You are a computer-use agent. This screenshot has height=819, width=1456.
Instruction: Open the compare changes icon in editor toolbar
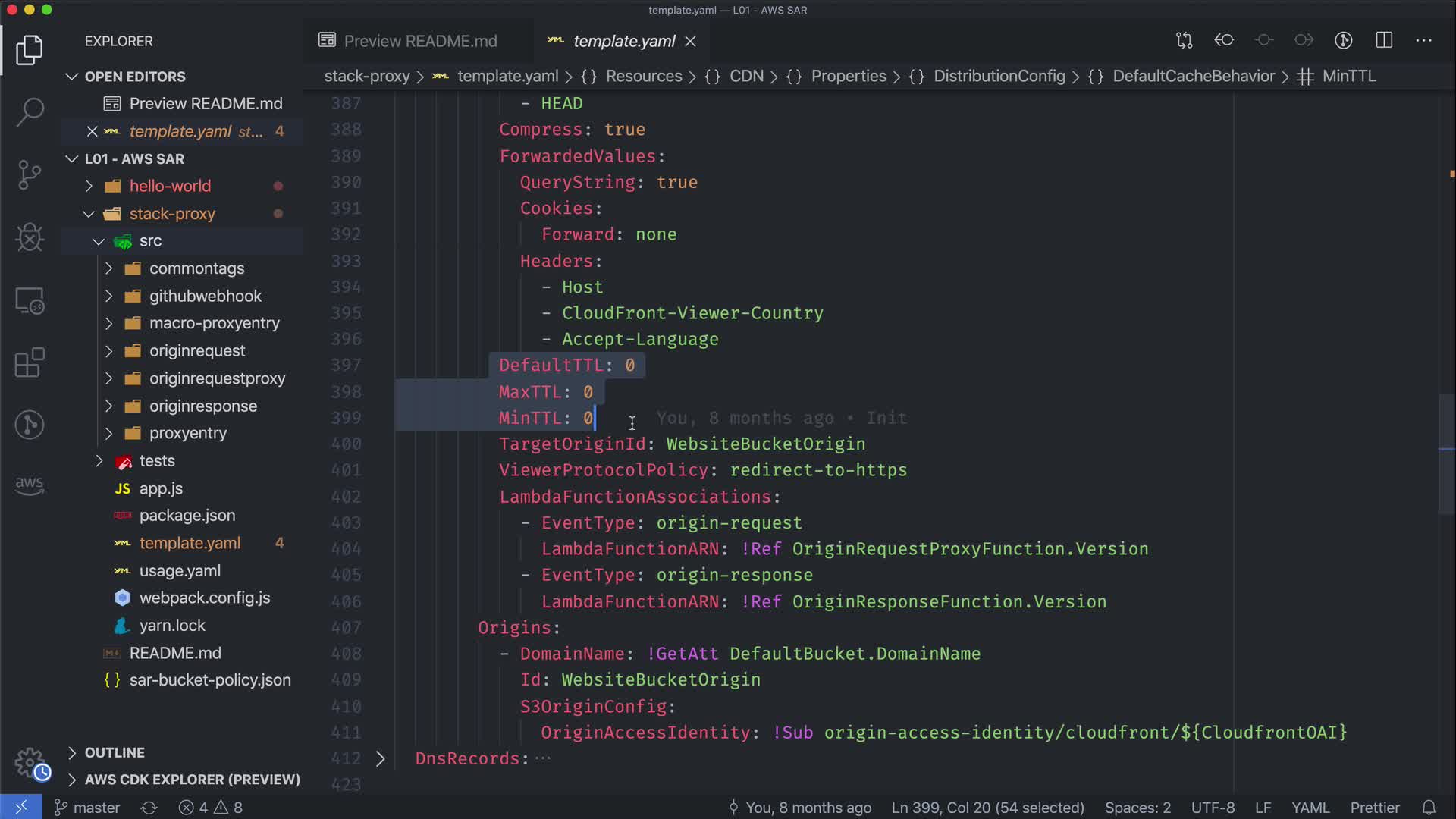click(1184, 40)
